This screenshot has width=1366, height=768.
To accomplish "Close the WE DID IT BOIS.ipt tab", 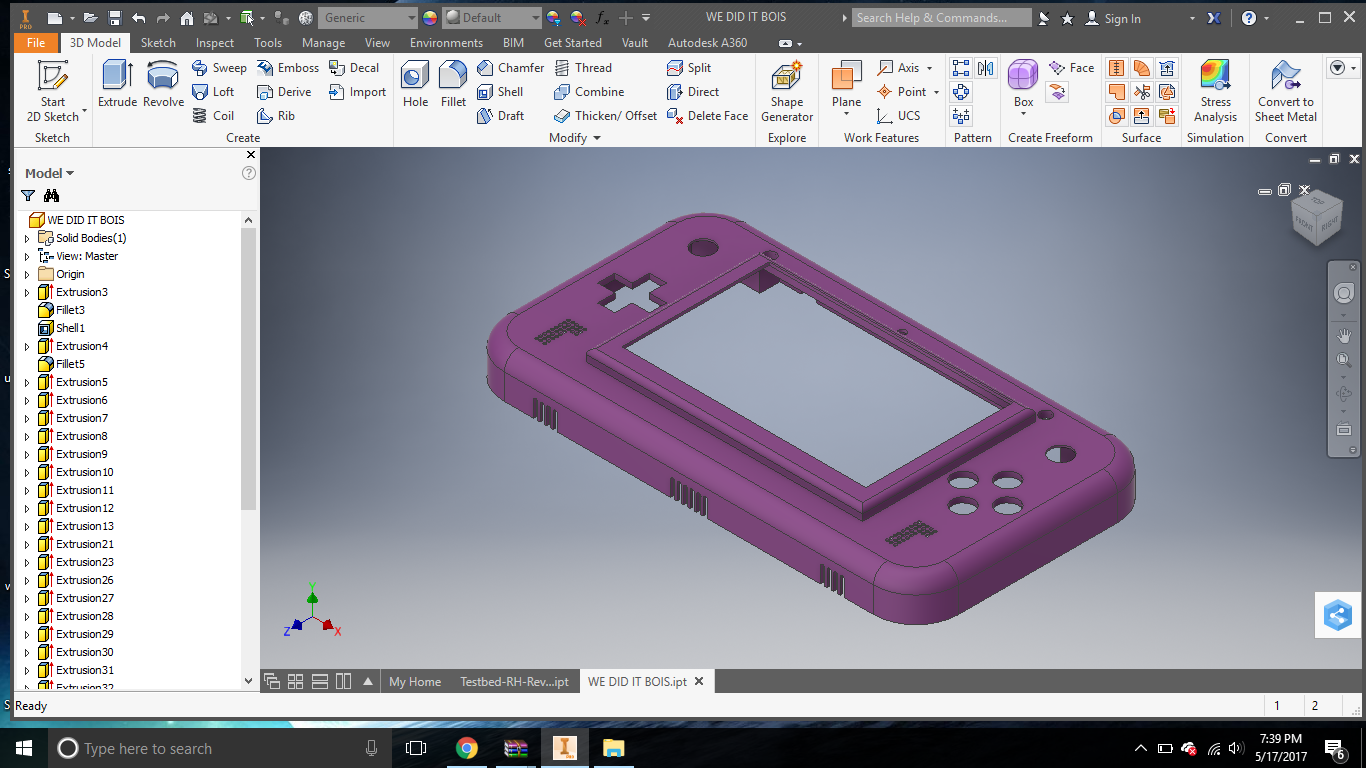I will [699, 682].
